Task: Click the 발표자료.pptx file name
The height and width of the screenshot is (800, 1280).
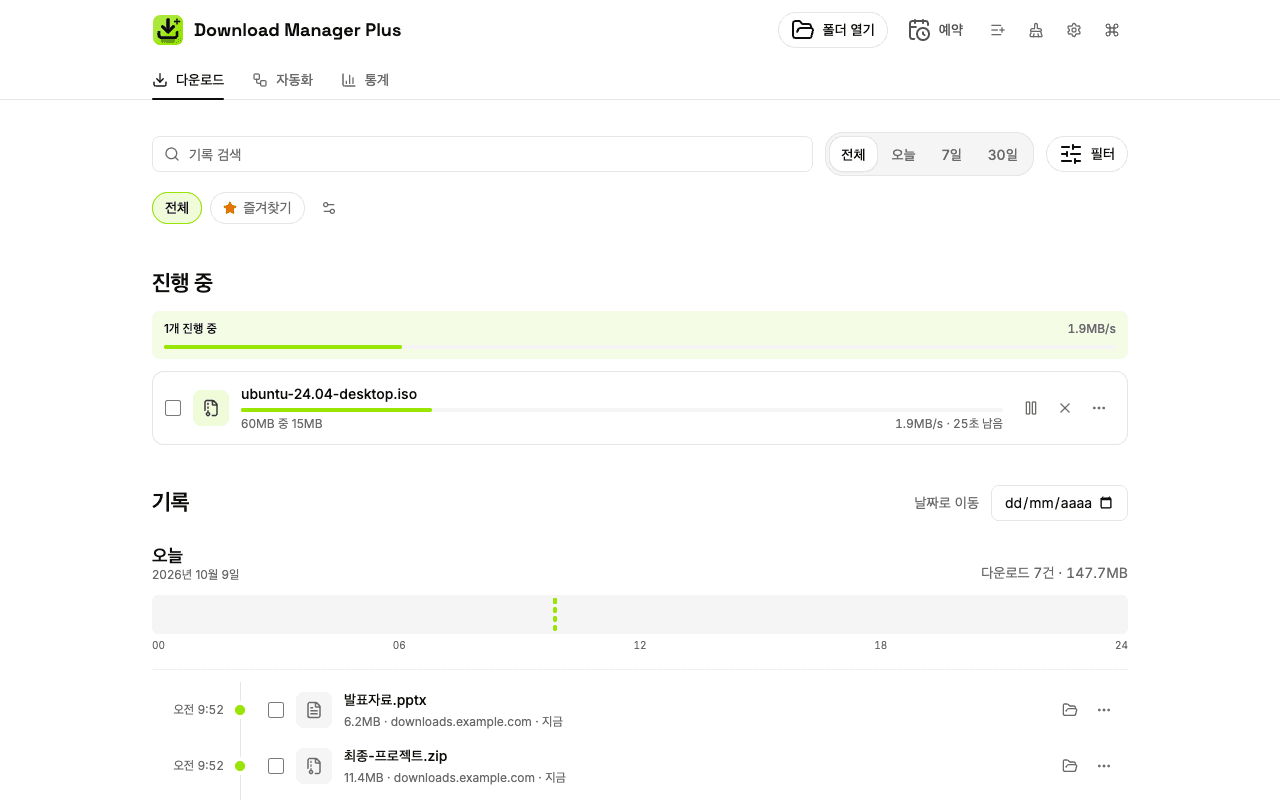Action: [x=385, y=700]
